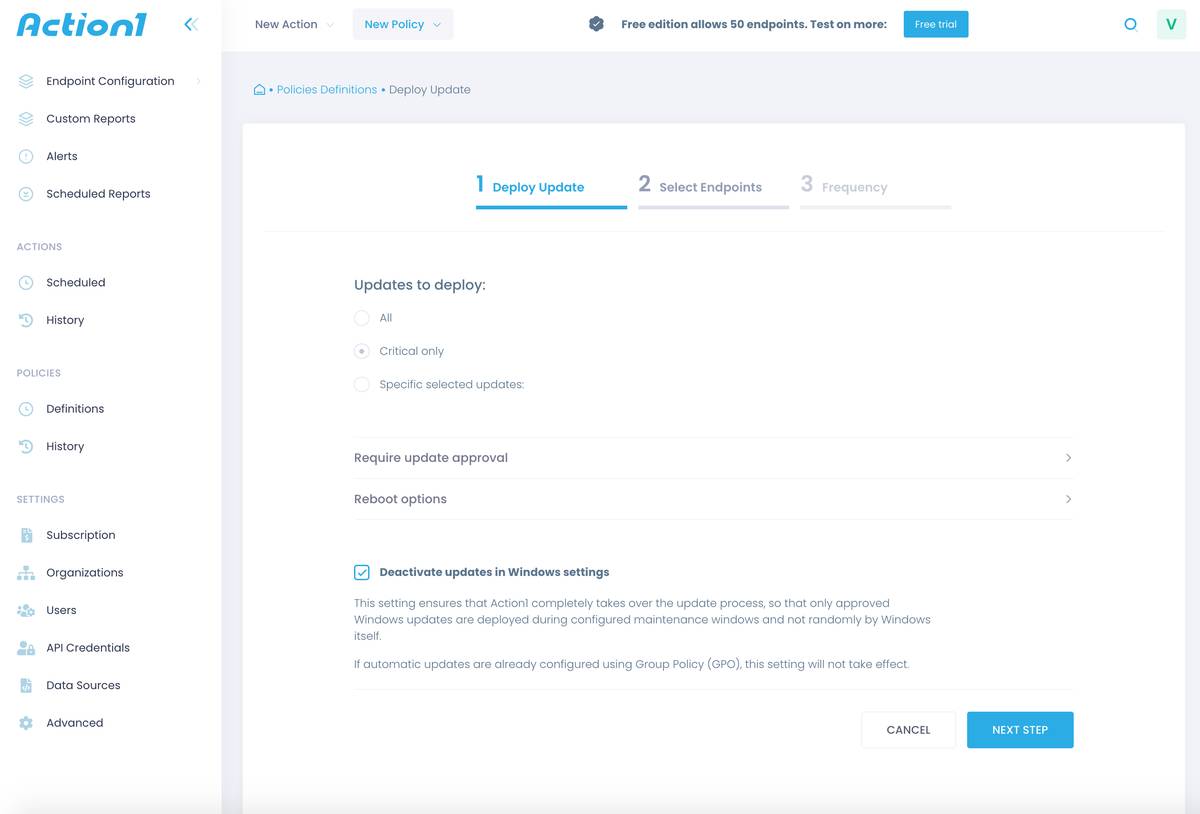Image resolution: width=1200 pixels, height=814 pixels.
Task: Select Specific selected updates radio button
Action: (362, 384)
